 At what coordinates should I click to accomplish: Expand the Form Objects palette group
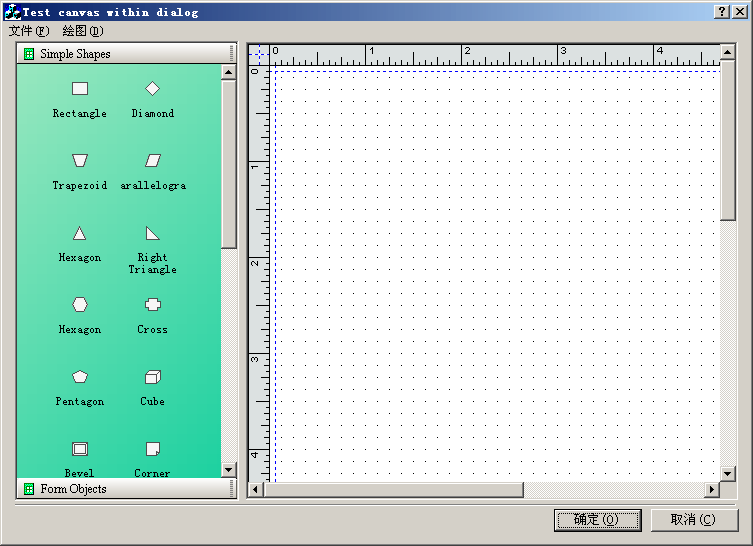tap(73, 489)
